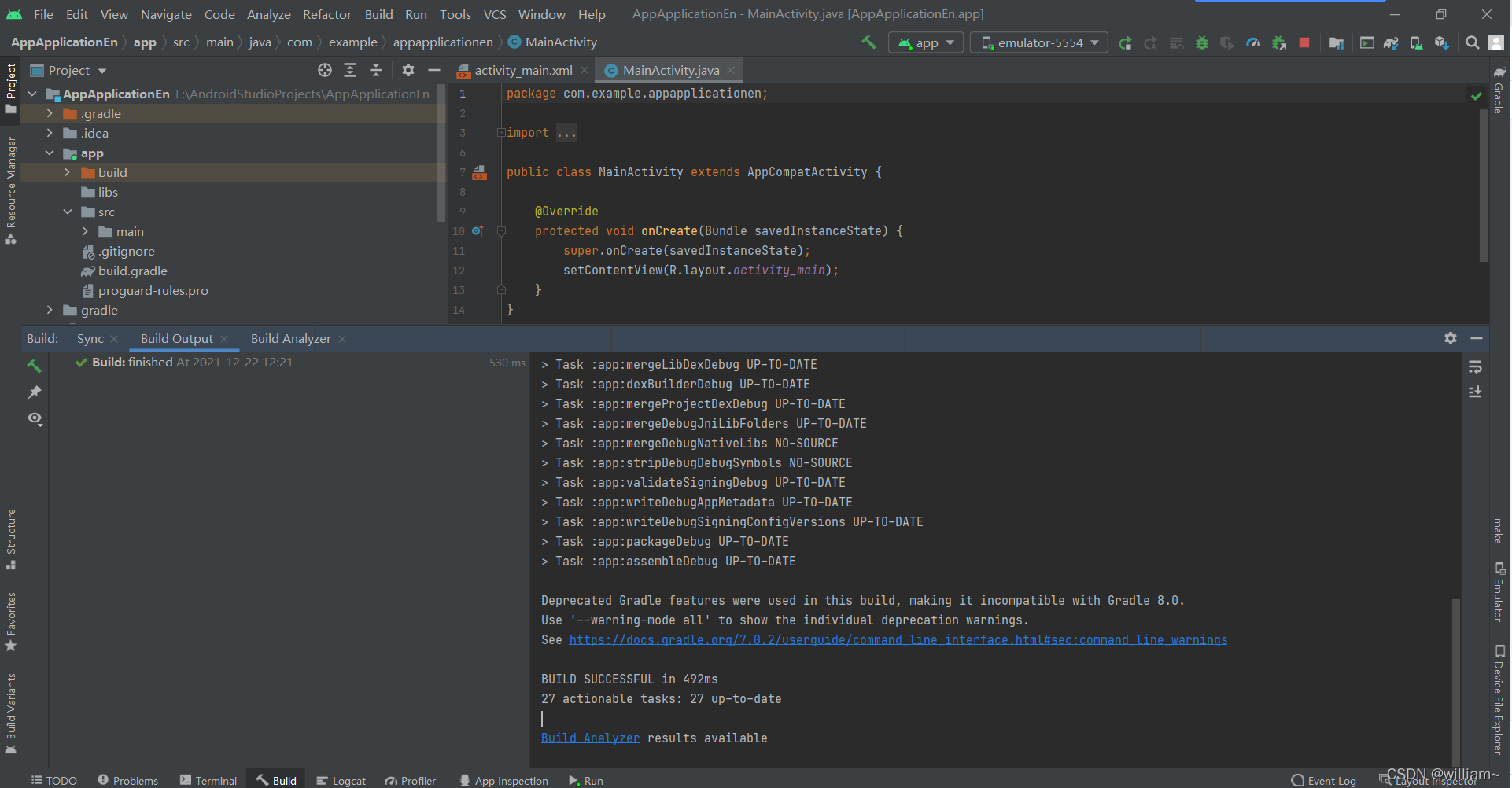This screenshot has width=1512, height=788.
Task: Start debugging with the Debug icon
Action: (1202, 42)
